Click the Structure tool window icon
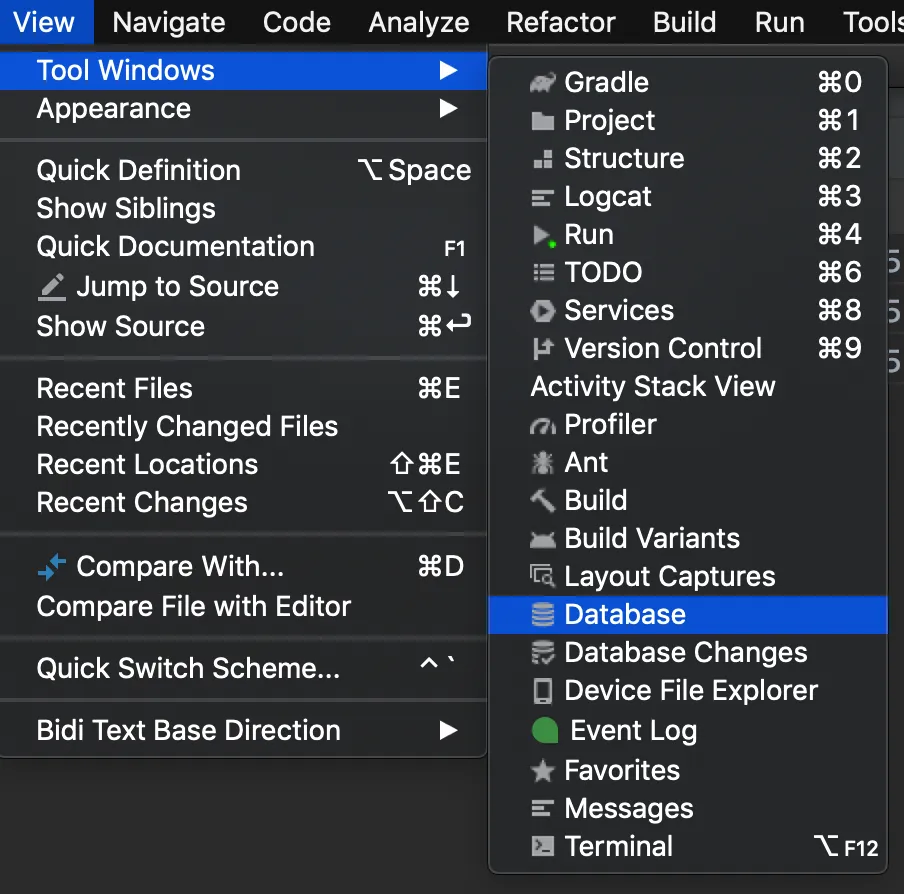904x894 pixels. click(x=543, y=159)
